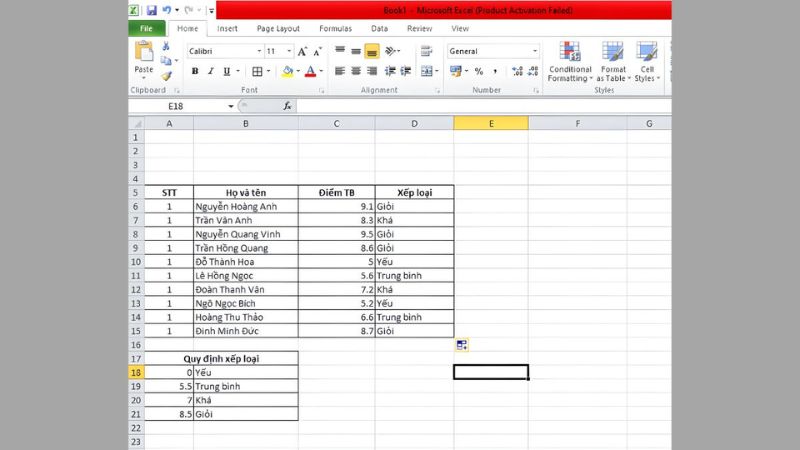The image size is (800, 450).
Task: Select column E header
Action: point(491,123)
